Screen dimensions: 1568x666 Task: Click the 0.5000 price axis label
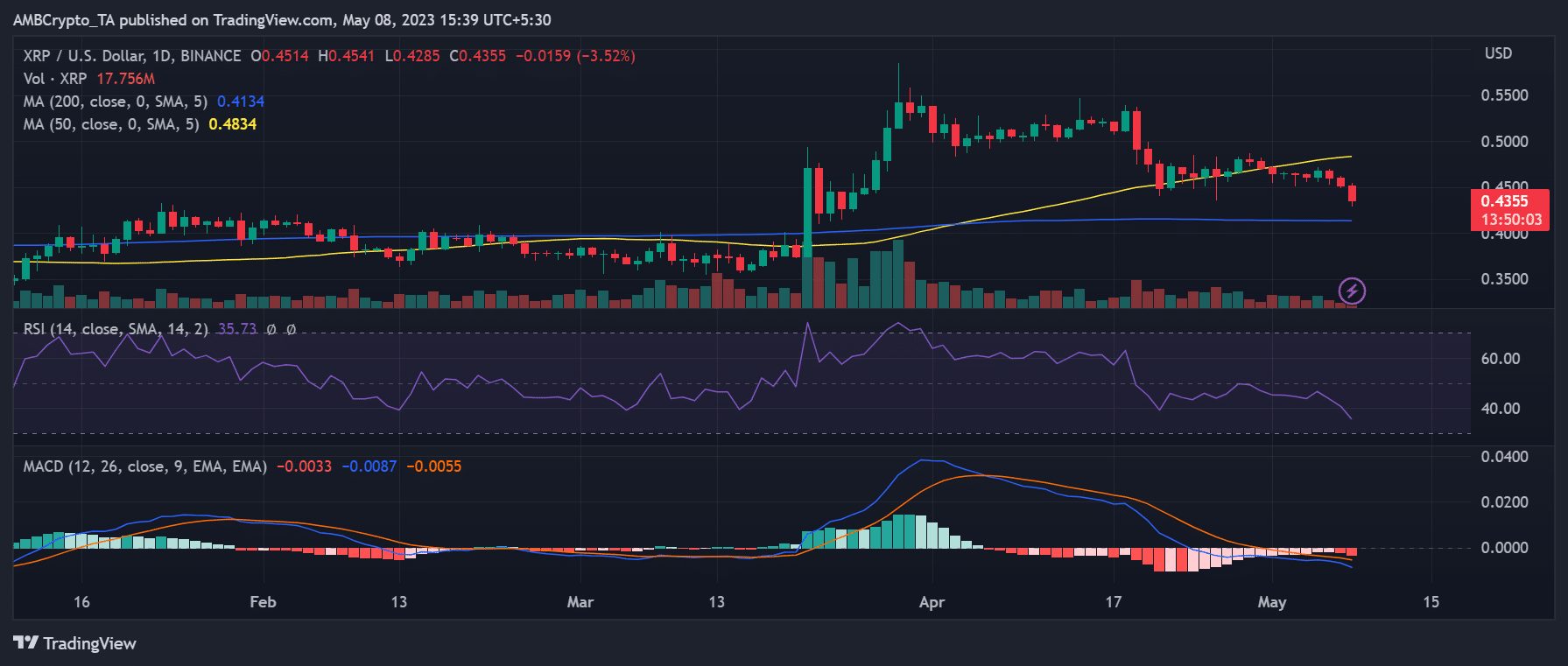[1504, 142]
